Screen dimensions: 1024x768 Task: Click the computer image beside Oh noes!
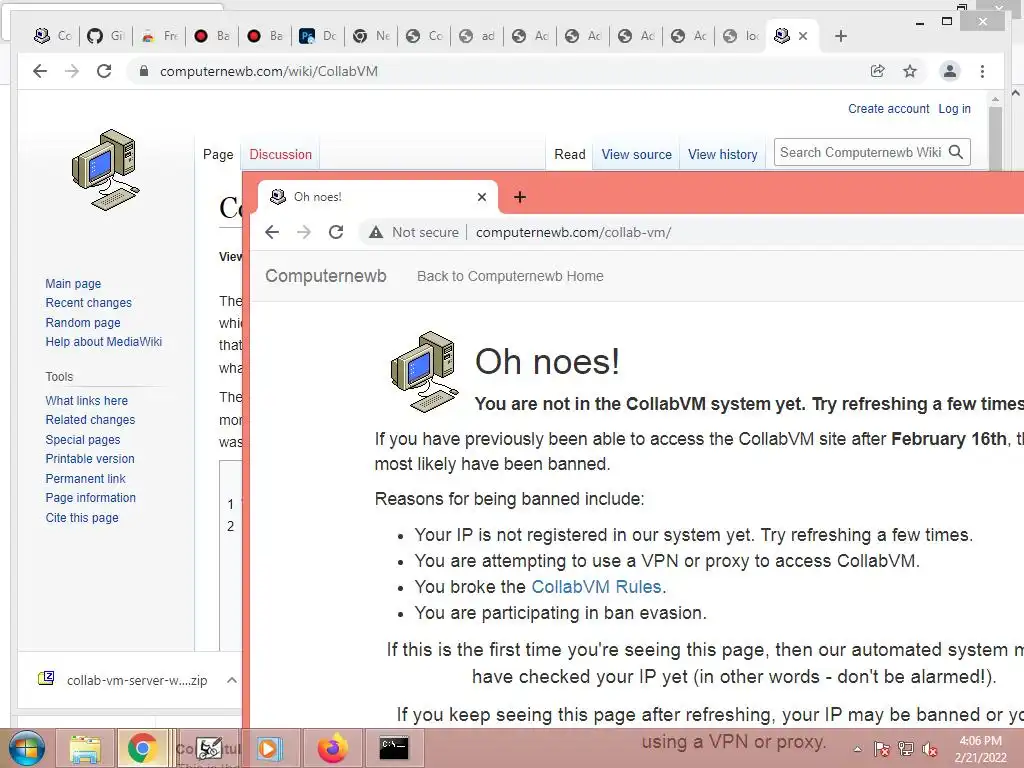coord(424,372)
